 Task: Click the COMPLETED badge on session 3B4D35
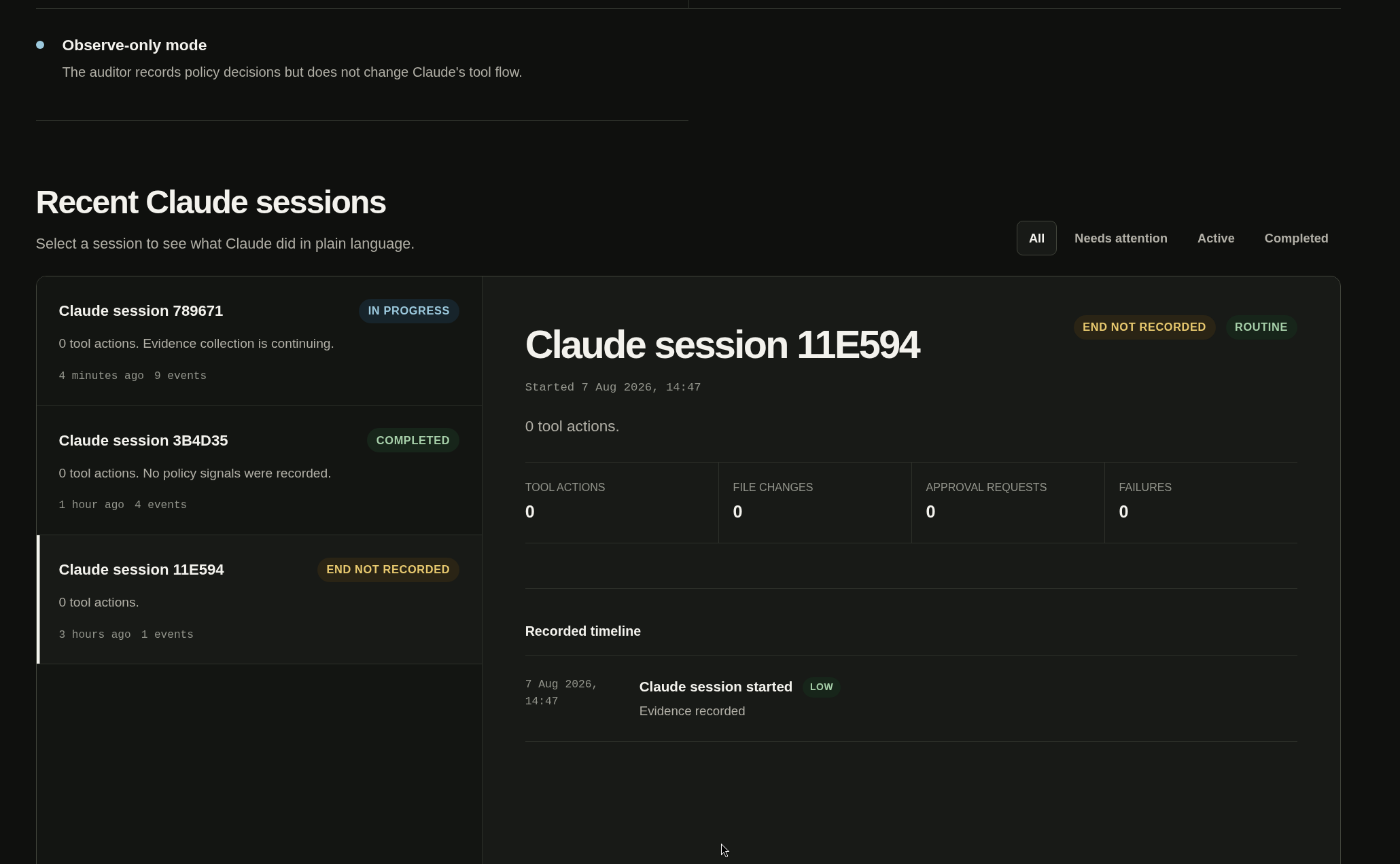pyautogui.click(x=413, y=440)
